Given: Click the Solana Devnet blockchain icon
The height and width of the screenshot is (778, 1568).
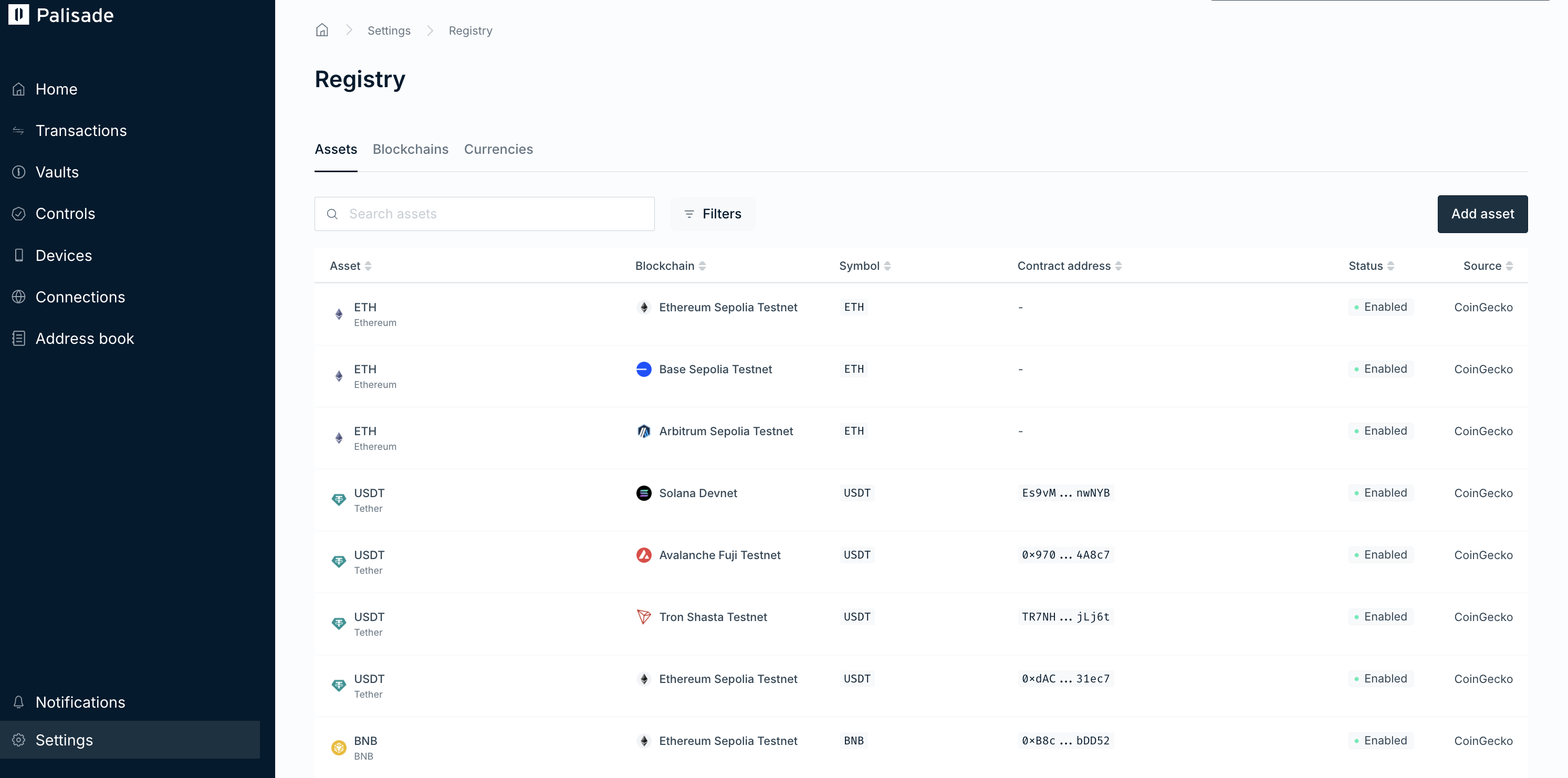Looking at the screenshot, I should (644, 493).
